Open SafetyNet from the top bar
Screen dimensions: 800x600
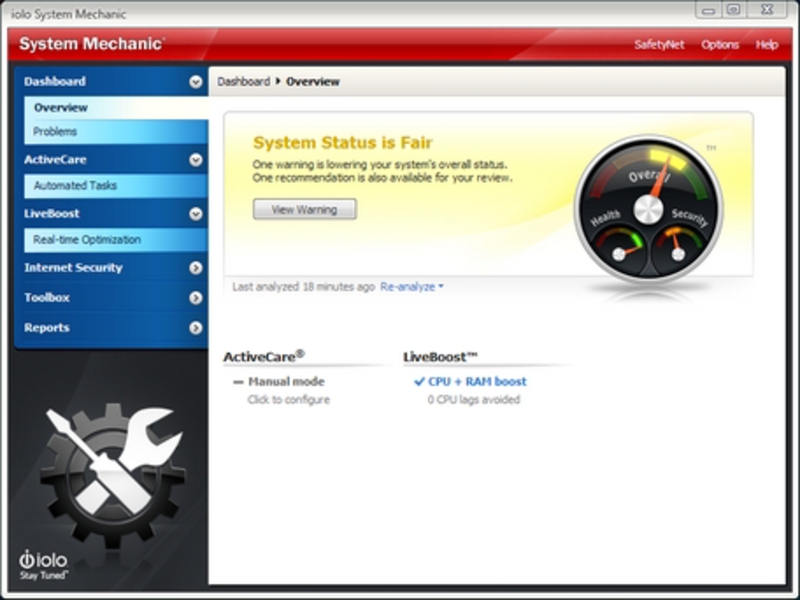coord(659,44)
